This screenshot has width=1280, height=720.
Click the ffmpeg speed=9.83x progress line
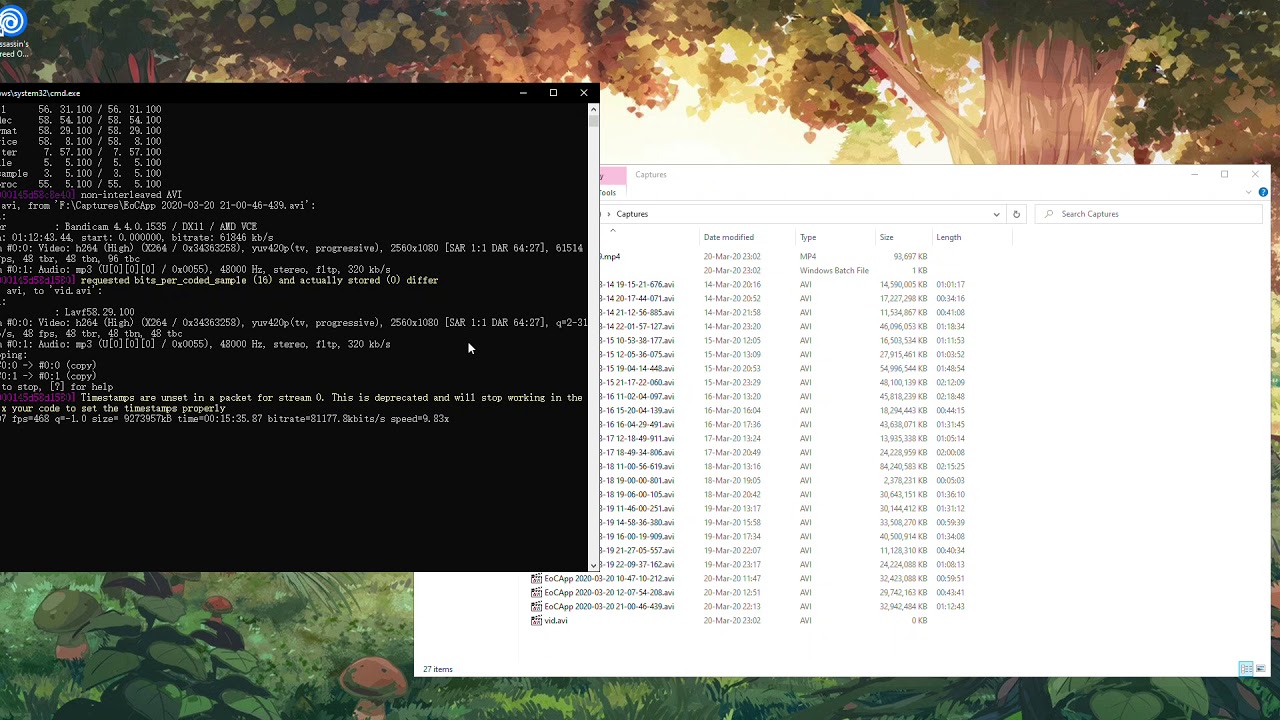pyautogui.click(x=225, y=419)
